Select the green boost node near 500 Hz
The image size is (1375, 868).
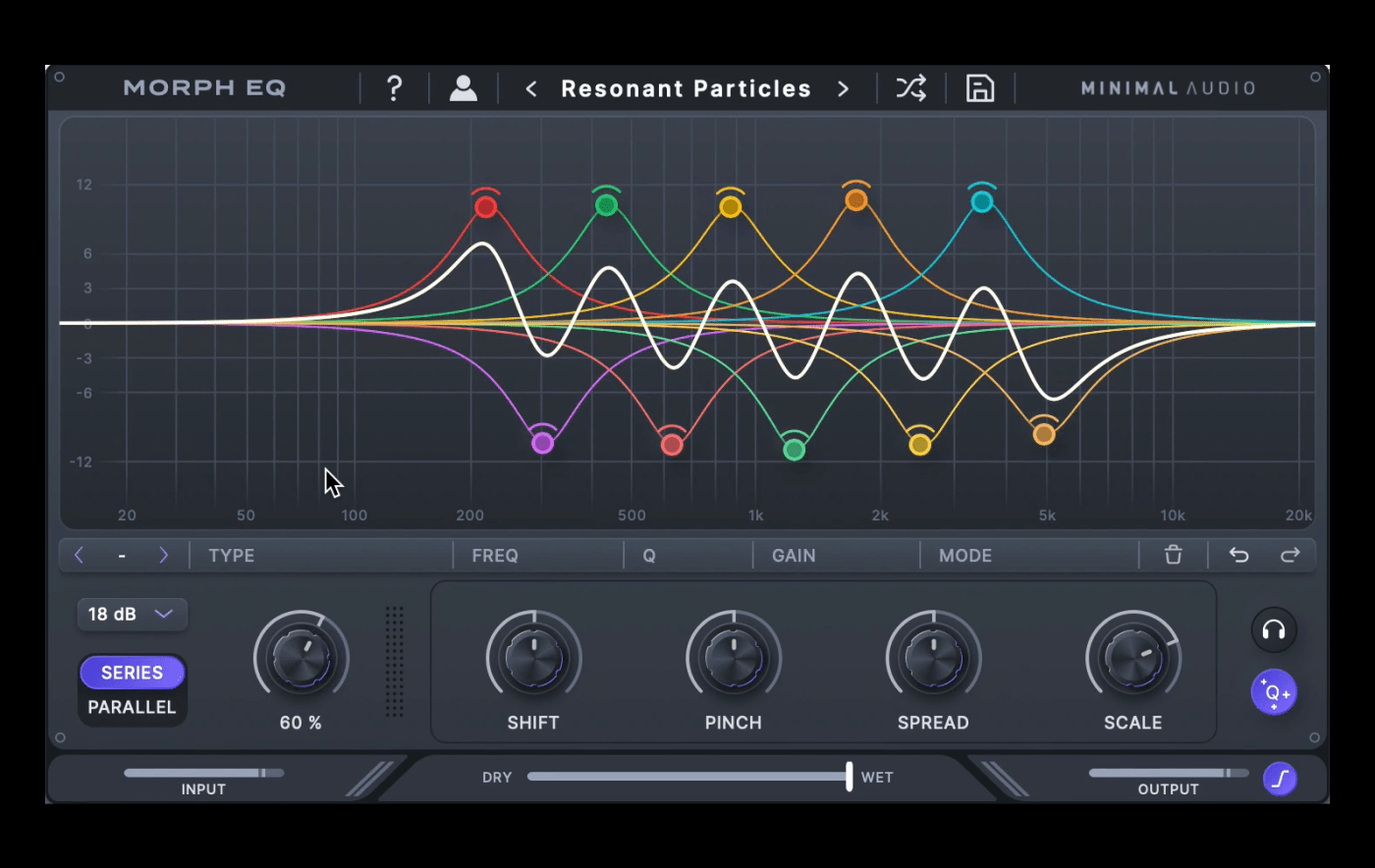[x=606, y=205]
